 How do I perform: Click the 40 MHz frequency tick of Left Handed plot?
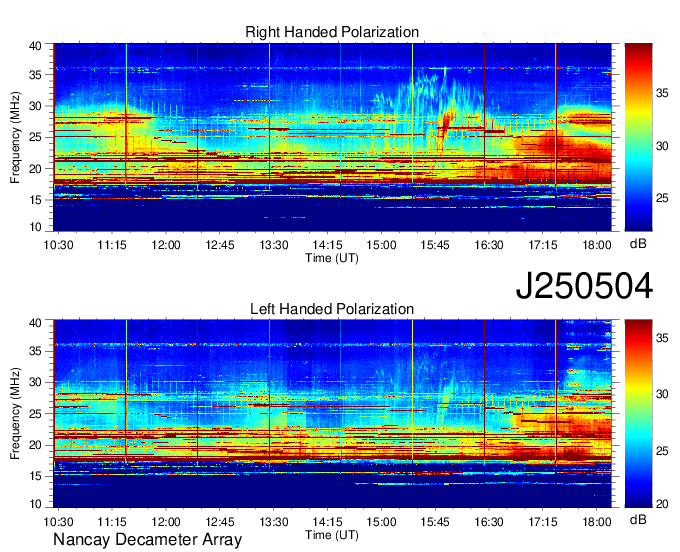tap(35, 323)
